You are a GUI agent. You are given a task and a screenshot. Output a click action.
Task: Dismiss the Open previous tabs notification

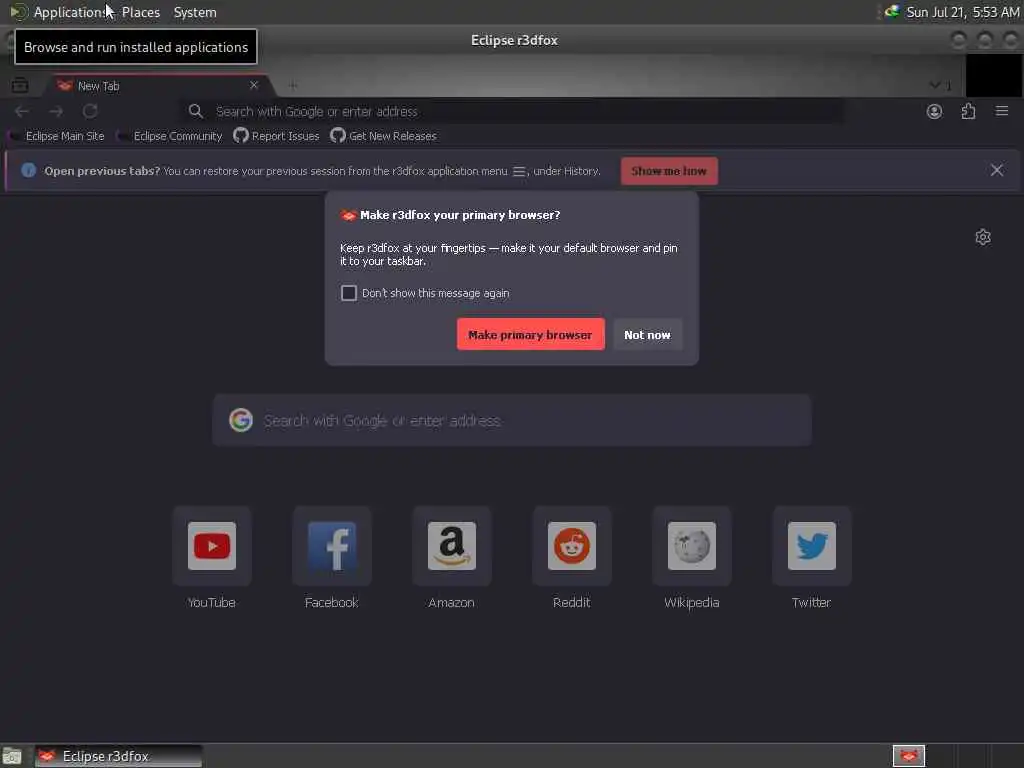997,170
